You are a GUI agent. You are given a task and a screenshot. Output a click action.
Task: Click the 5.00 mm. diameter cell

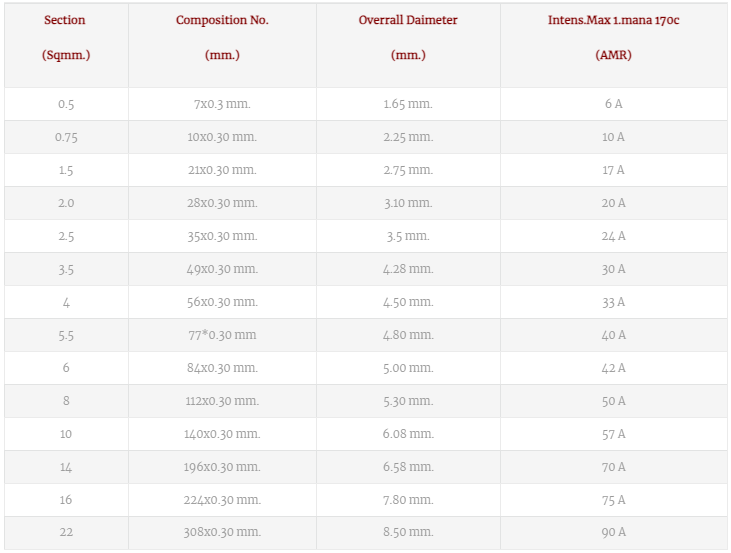point(408,368)
